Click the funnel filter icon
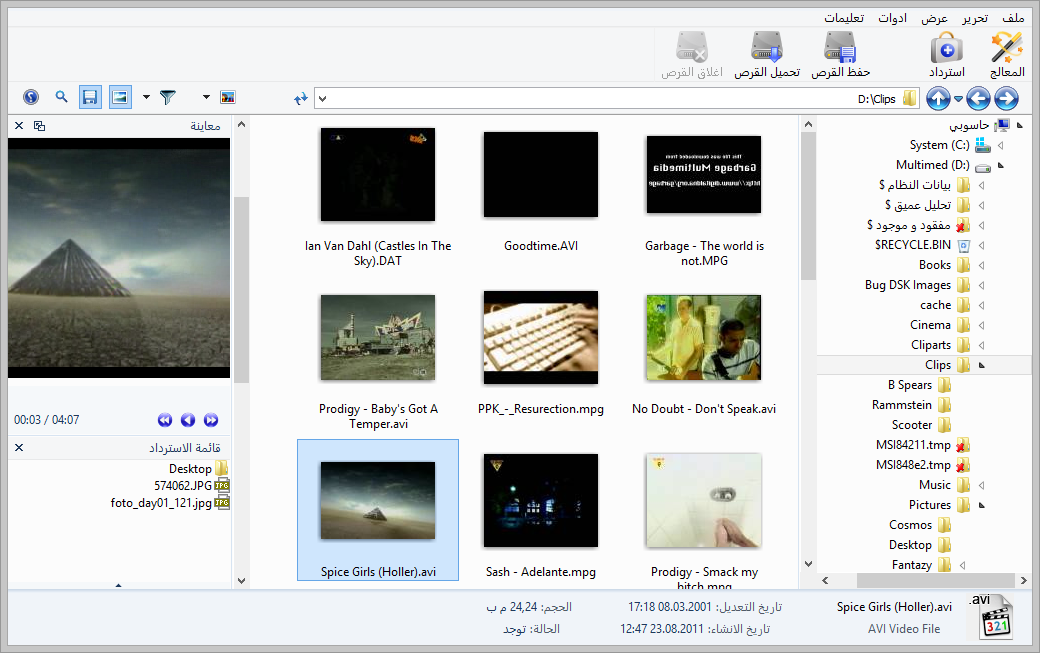Screen dimensions: 1040x653 point(168,97)
